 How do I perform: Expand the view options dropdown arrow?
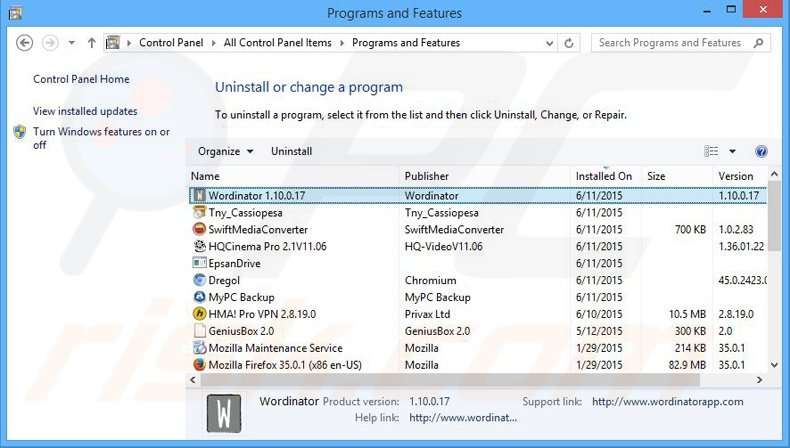pos(732,151)
